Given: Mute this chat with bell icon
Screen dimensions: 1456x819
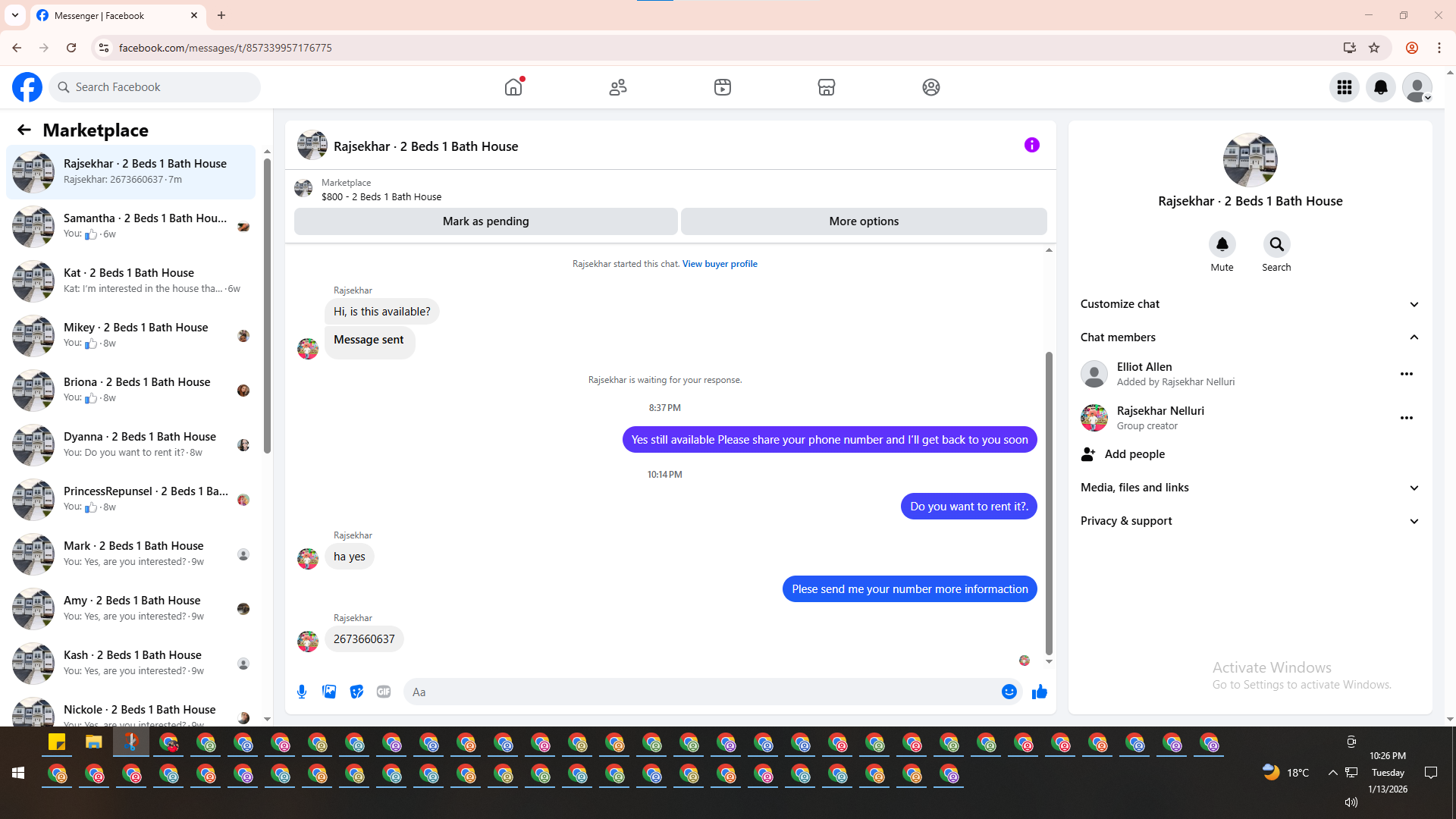Looking at the screenshot, I should click(1222, 244).
